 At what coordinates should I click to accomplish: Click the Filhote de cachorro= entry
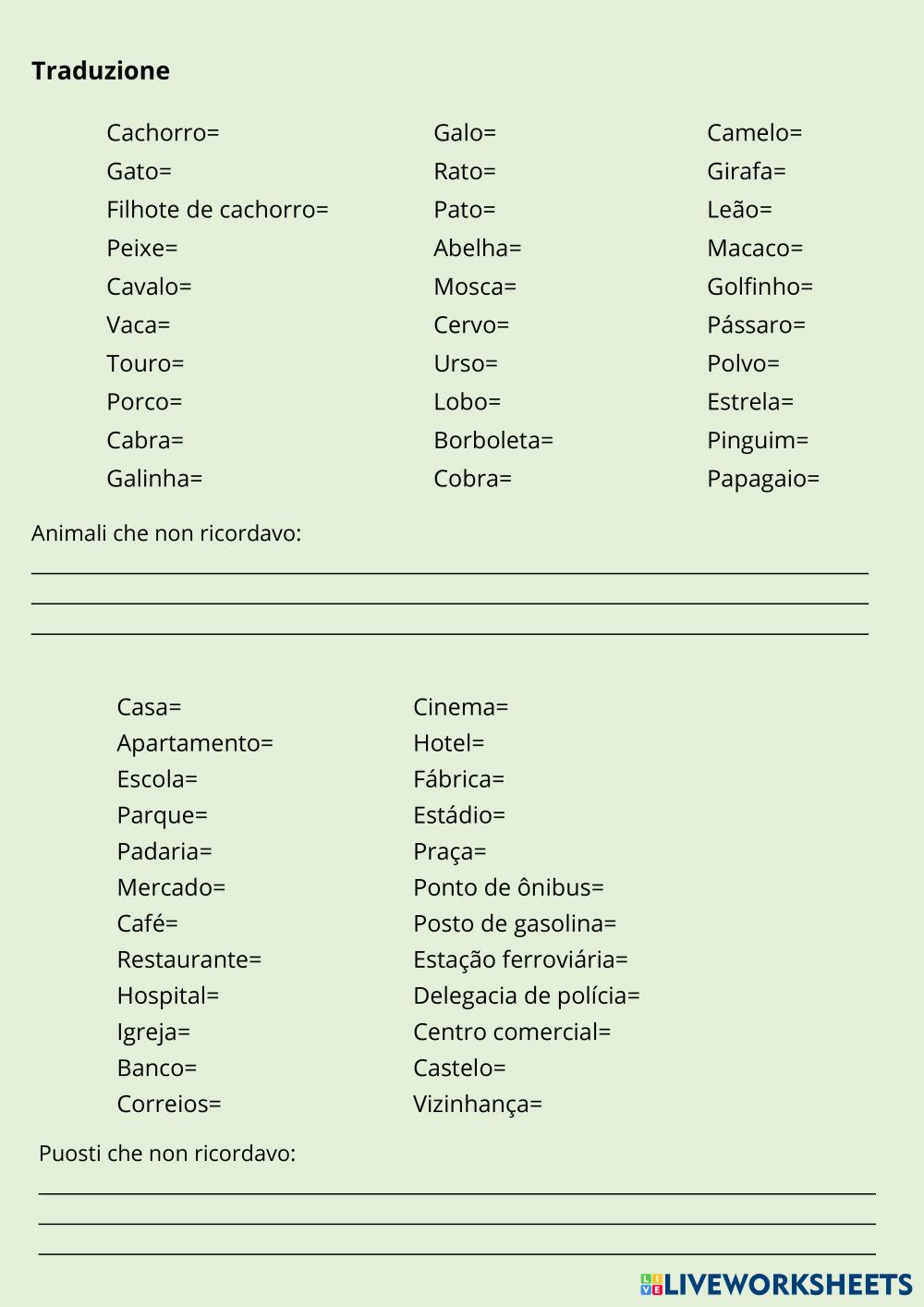(x=217, y=210)
